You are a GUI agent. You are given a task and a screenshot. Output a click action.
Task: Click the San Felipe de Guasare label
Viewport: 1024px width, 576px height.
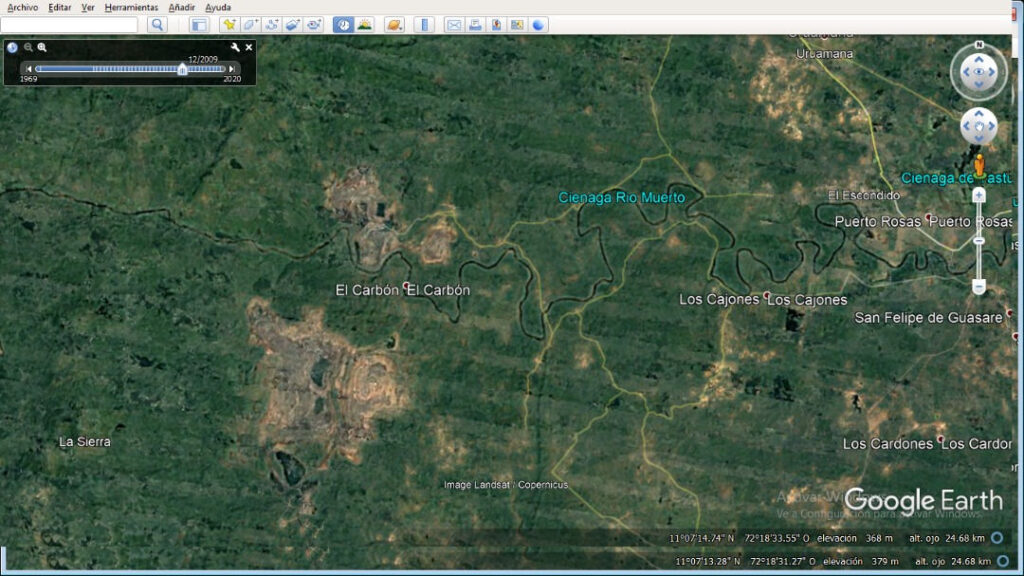(928, 318)
